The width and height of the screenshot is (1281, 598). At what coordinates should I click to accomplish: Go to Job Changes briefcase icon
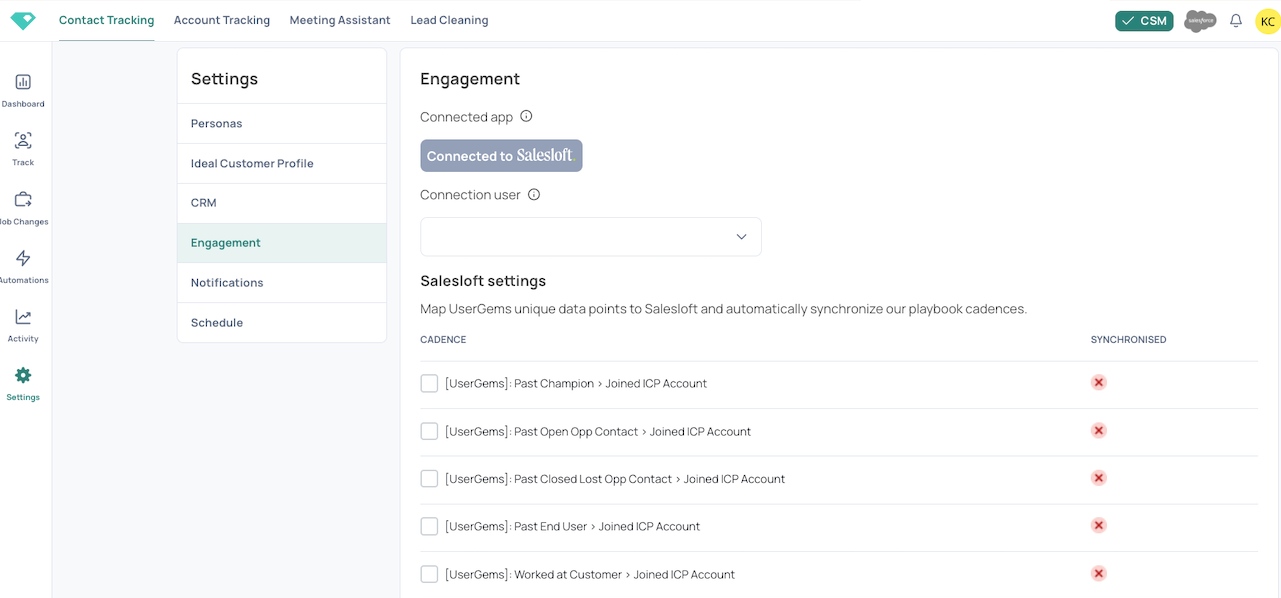(23, 199)
